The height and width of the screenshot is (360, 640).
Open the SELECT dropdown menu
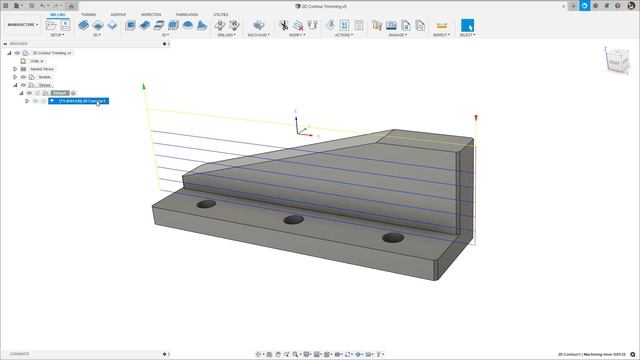[467, 35]
